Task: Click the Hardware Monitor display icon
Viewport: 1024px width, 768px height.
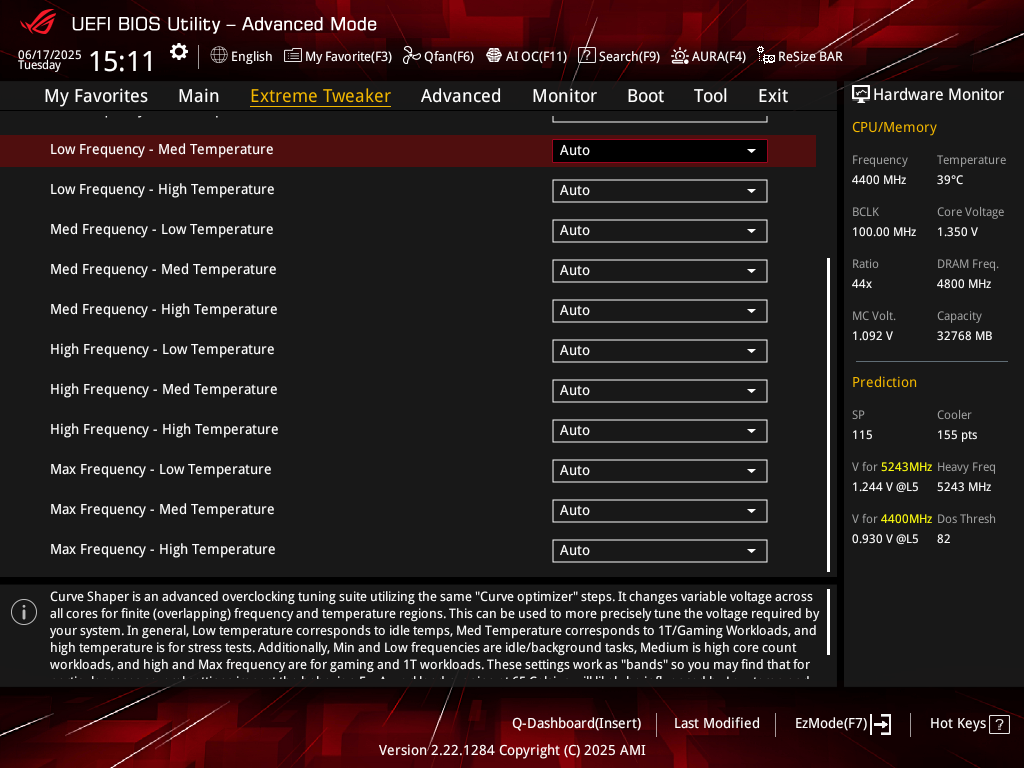Action: [861, 95]
